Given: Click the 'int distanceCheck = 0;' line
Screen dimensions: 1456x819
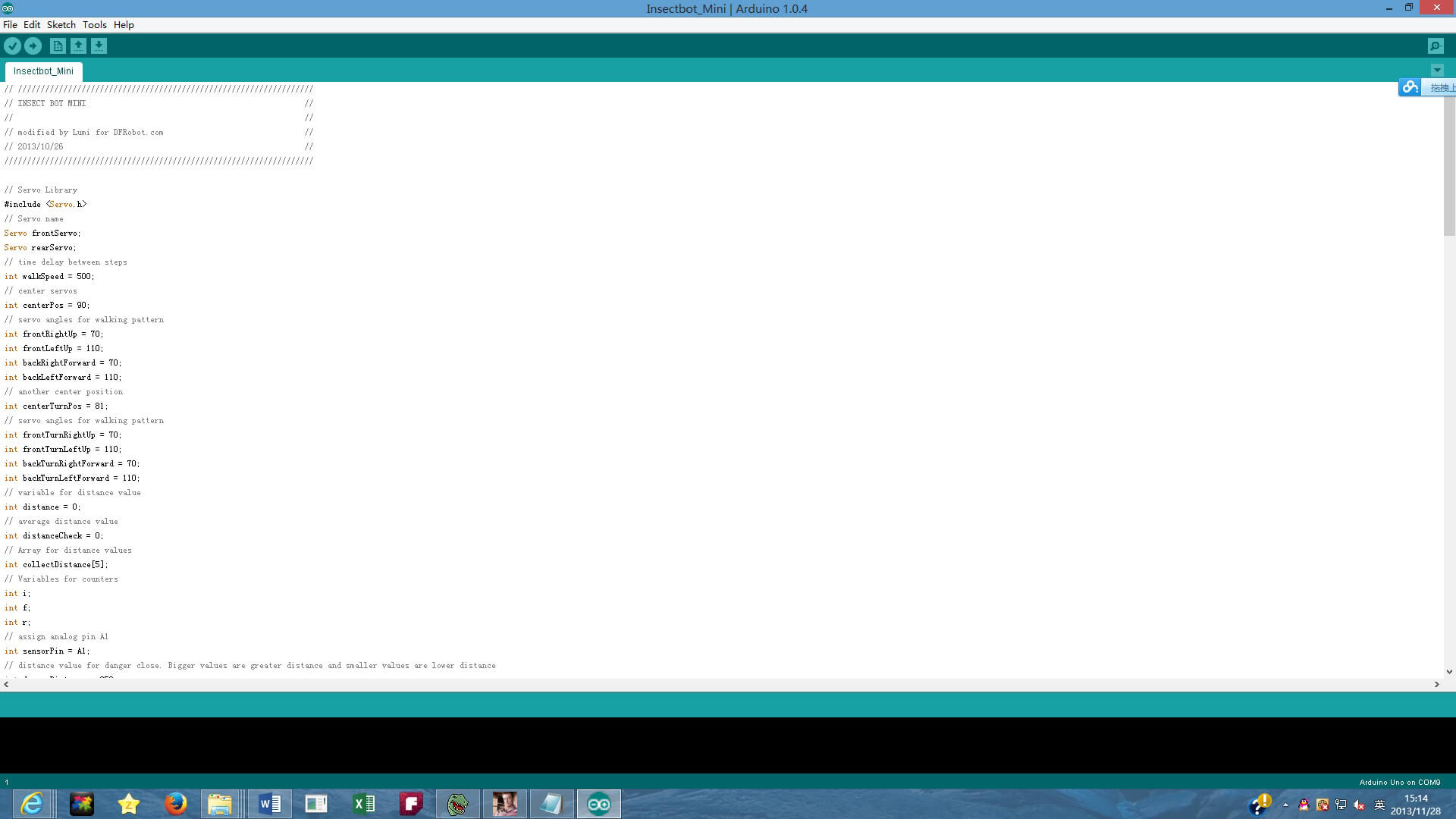Looking at the screenshot, I should (x=54, y=536).
